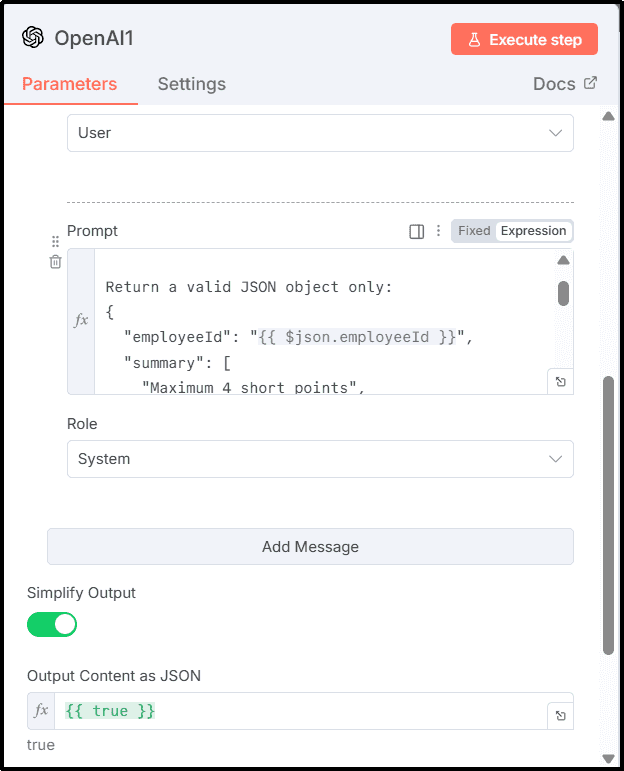Viewport: 624px width, 771px height.
Task: Click the OpenAI logo icon
Action: [33, 38]
